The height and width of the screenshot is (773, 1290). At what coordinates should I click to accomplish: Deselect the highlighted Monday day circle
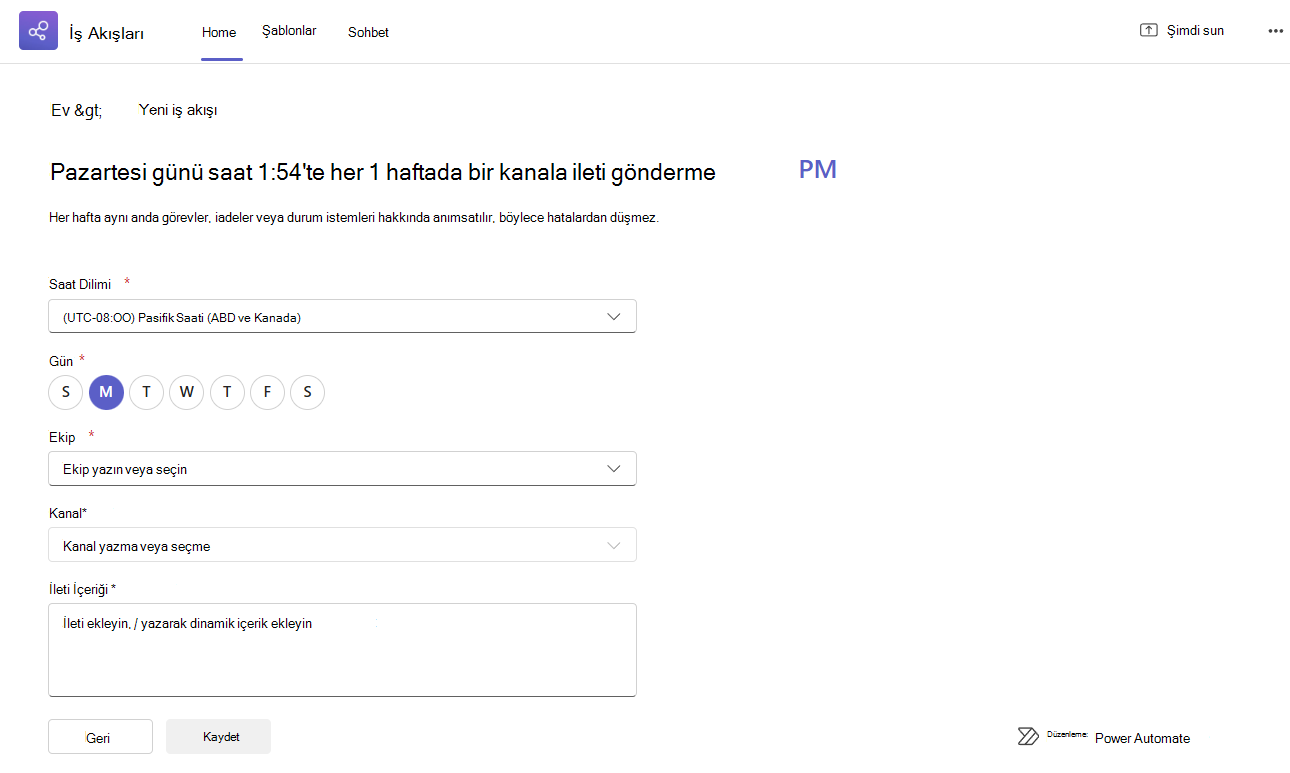click(x=106, y=392)
